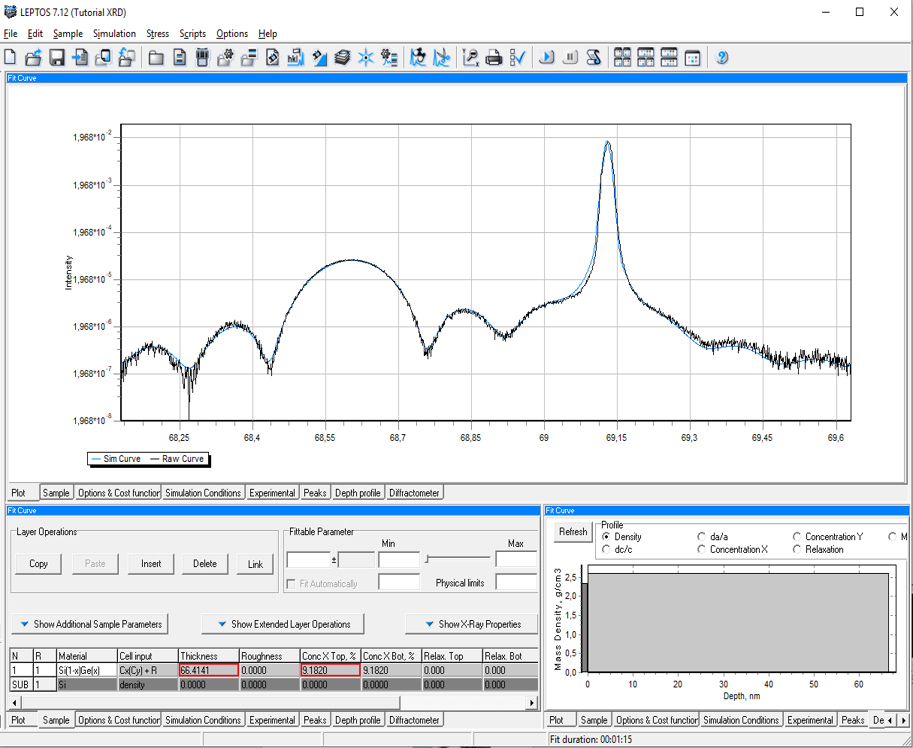The height and width of the screenshot is (748, 913).
Task: Click the Fittable Parameter slider
Action: pos(458,558)
